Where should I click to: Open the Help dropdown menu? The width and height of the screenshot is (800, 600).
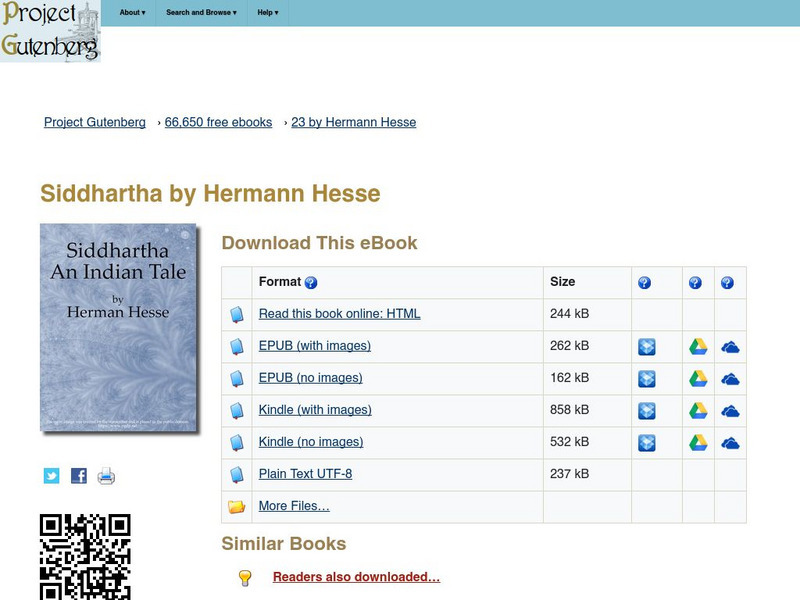pyautogui.click(x=268, y=13)
